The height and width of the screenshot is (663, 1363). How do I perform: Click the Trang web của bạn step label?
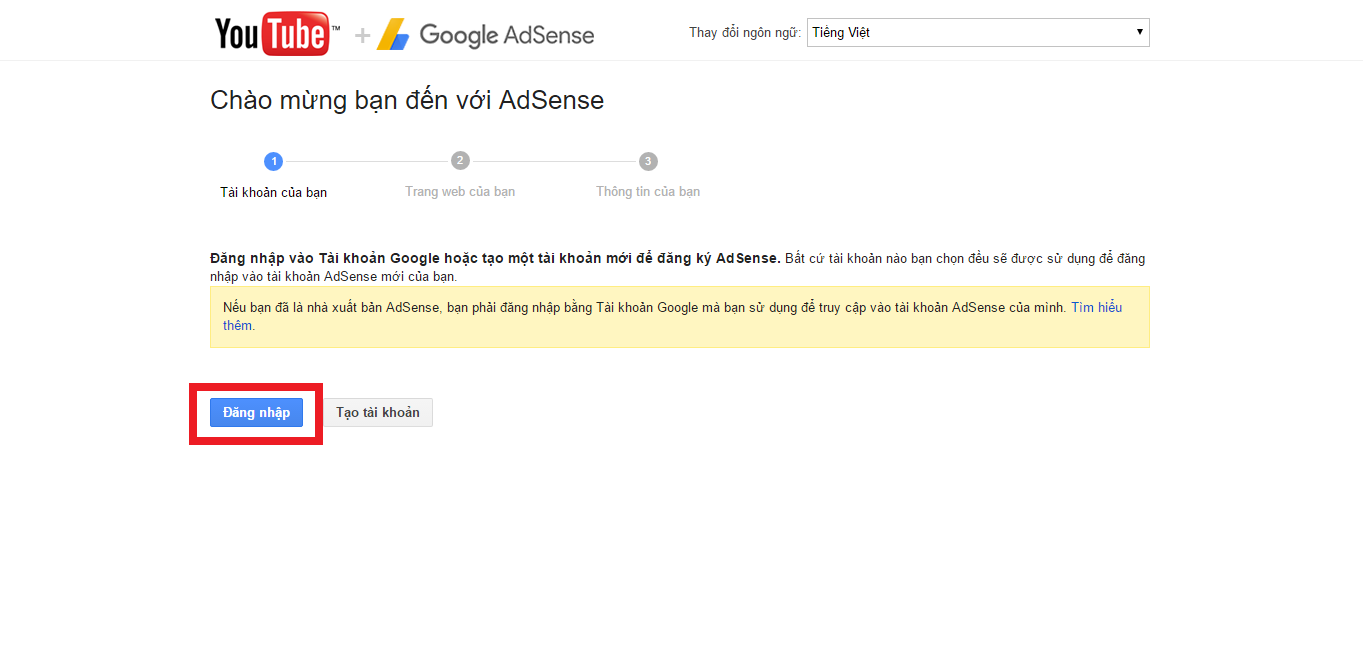(x=460, y=191)
